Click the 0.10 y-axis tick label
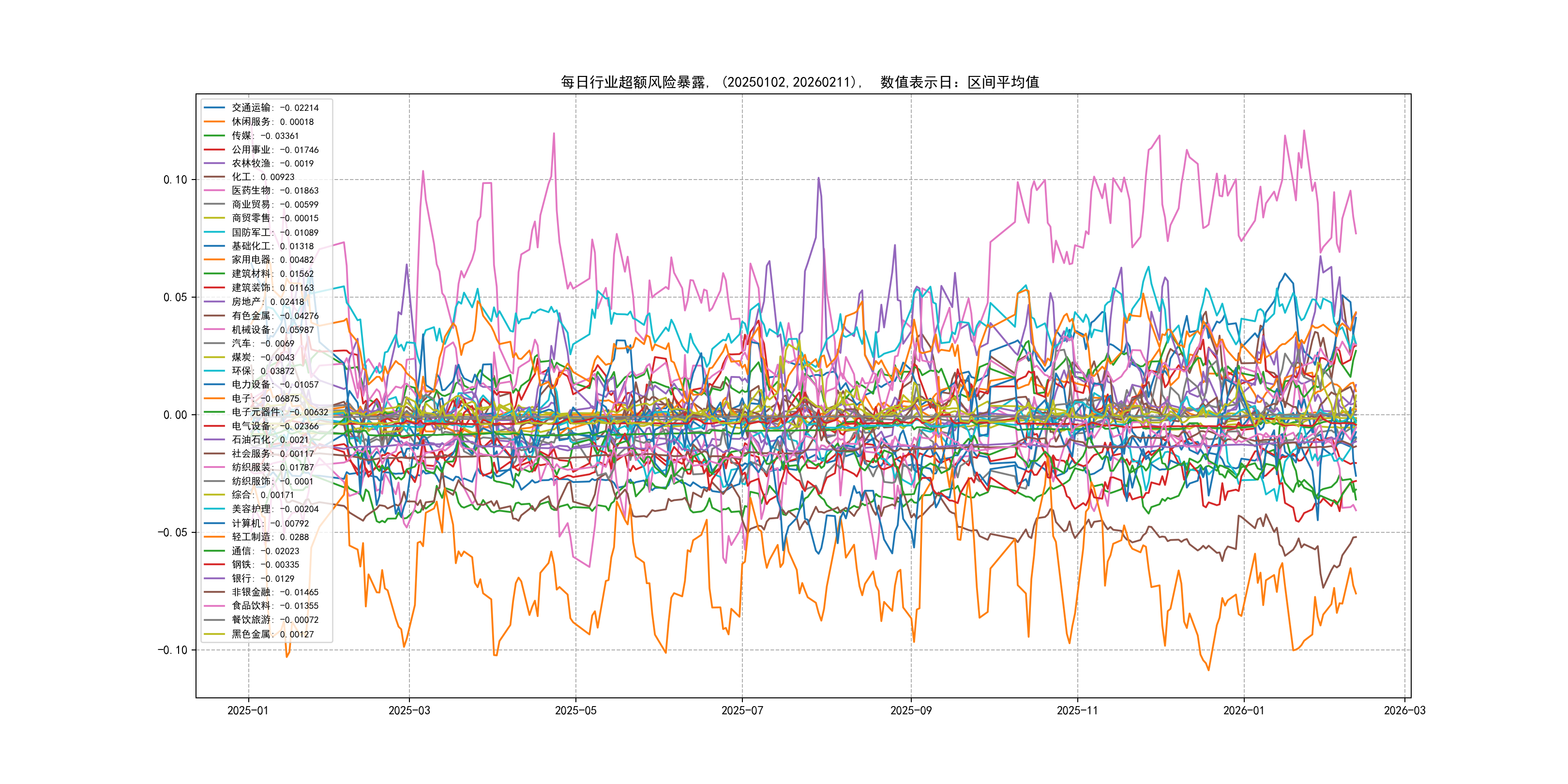The height and width of the screenshot is (784, 1568). 175,180
